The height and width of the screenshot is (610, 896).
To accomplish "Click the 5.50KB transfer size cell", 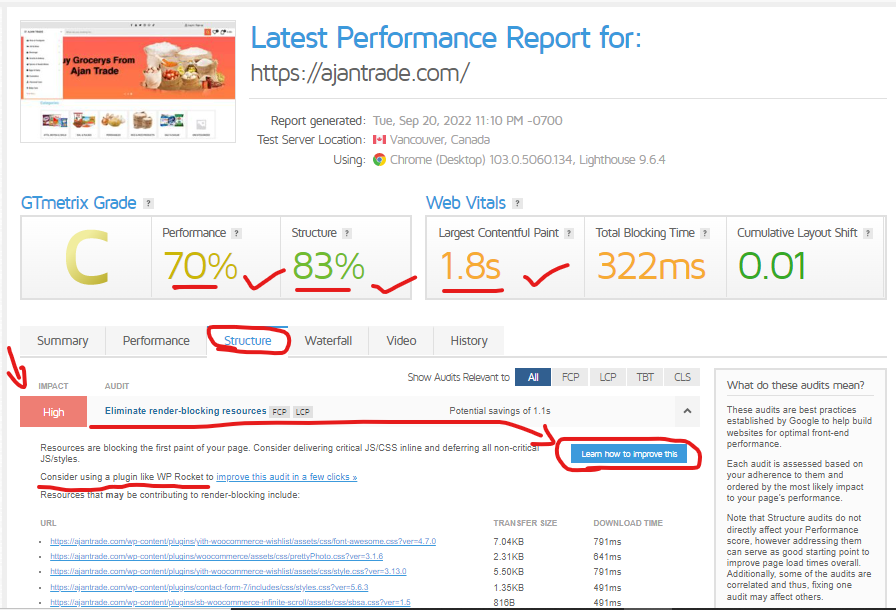I will pos(509,572).
